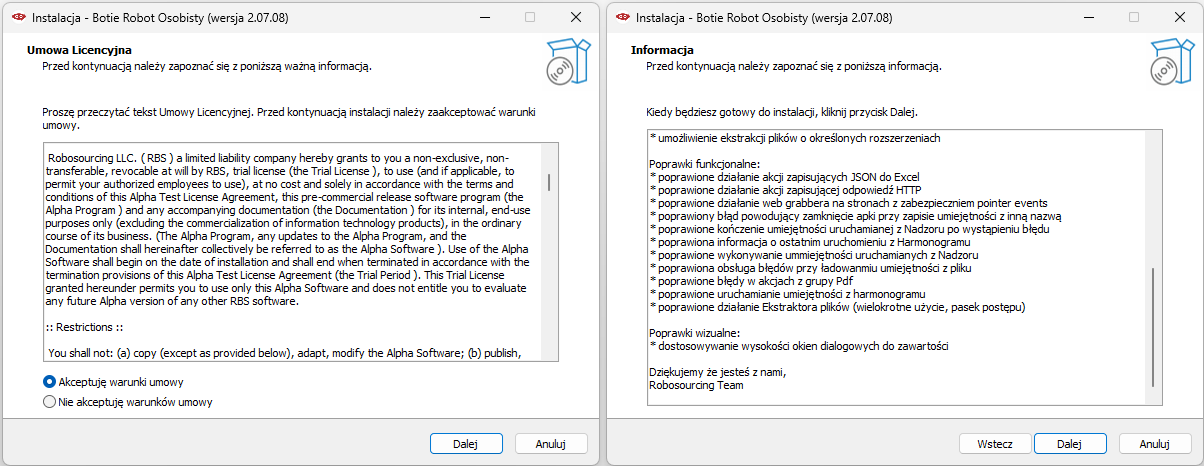Cancel setup with Anuluj in Informacja window

click(x=1155, y=443)
